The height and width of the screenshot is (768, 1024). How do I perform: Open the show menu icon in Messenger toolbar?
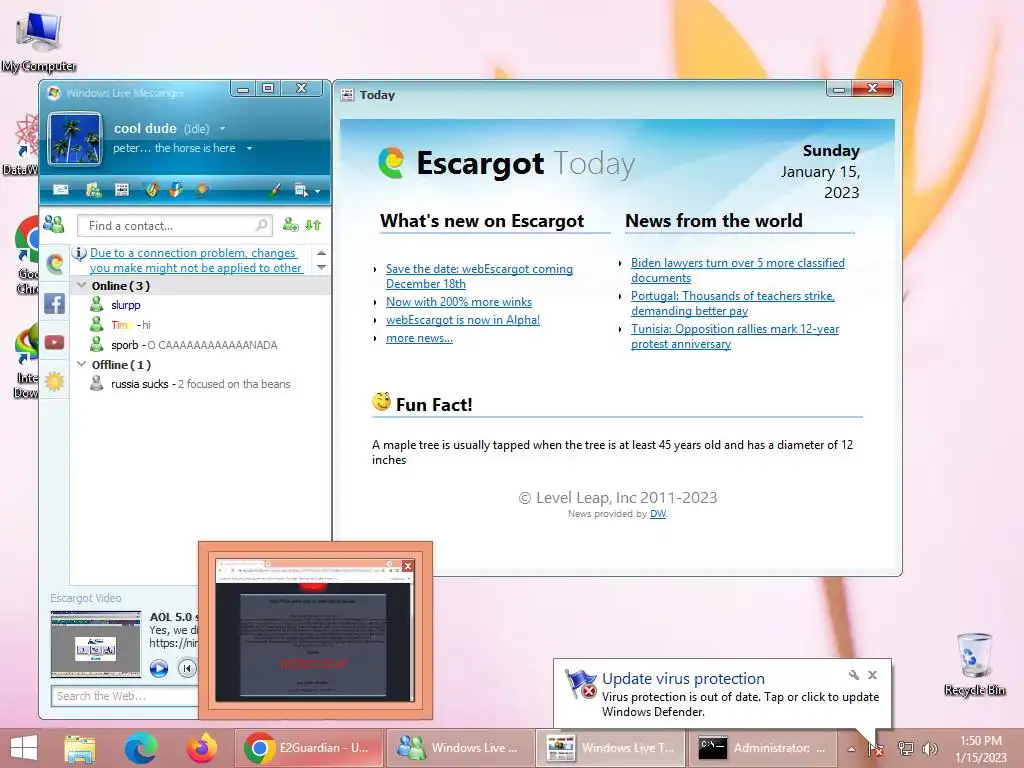coord(301,190)
